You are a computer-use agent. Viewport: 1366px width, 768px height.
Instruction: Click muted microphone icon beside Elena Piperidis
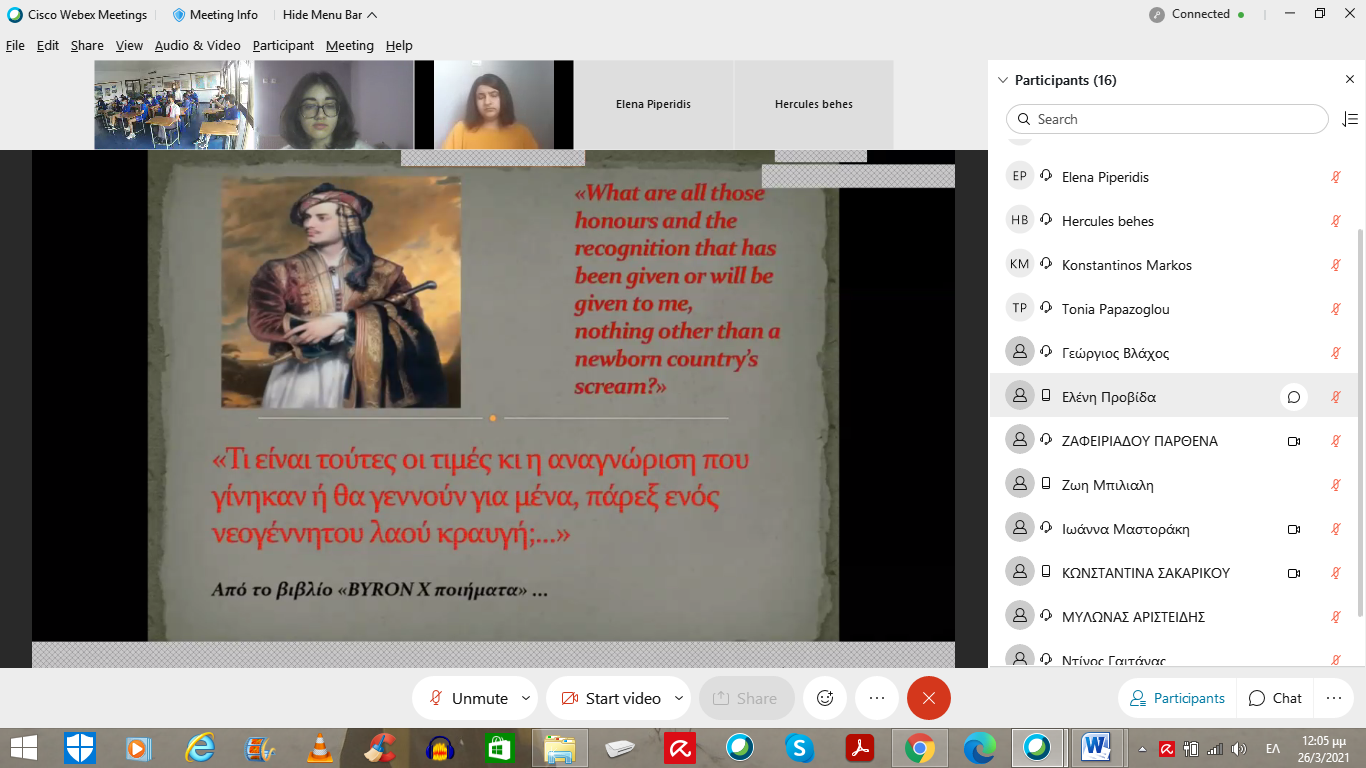(x=1335, y=177)
